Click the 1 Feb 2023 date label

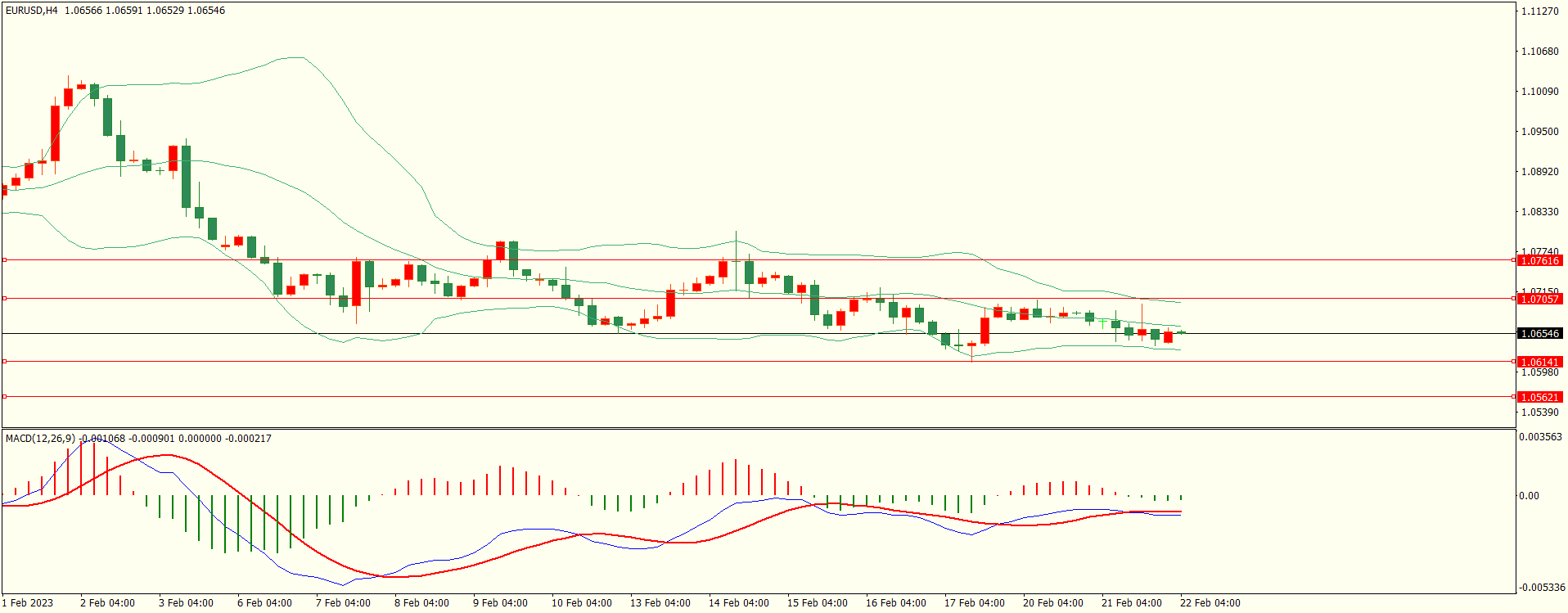tap(27, 603)
